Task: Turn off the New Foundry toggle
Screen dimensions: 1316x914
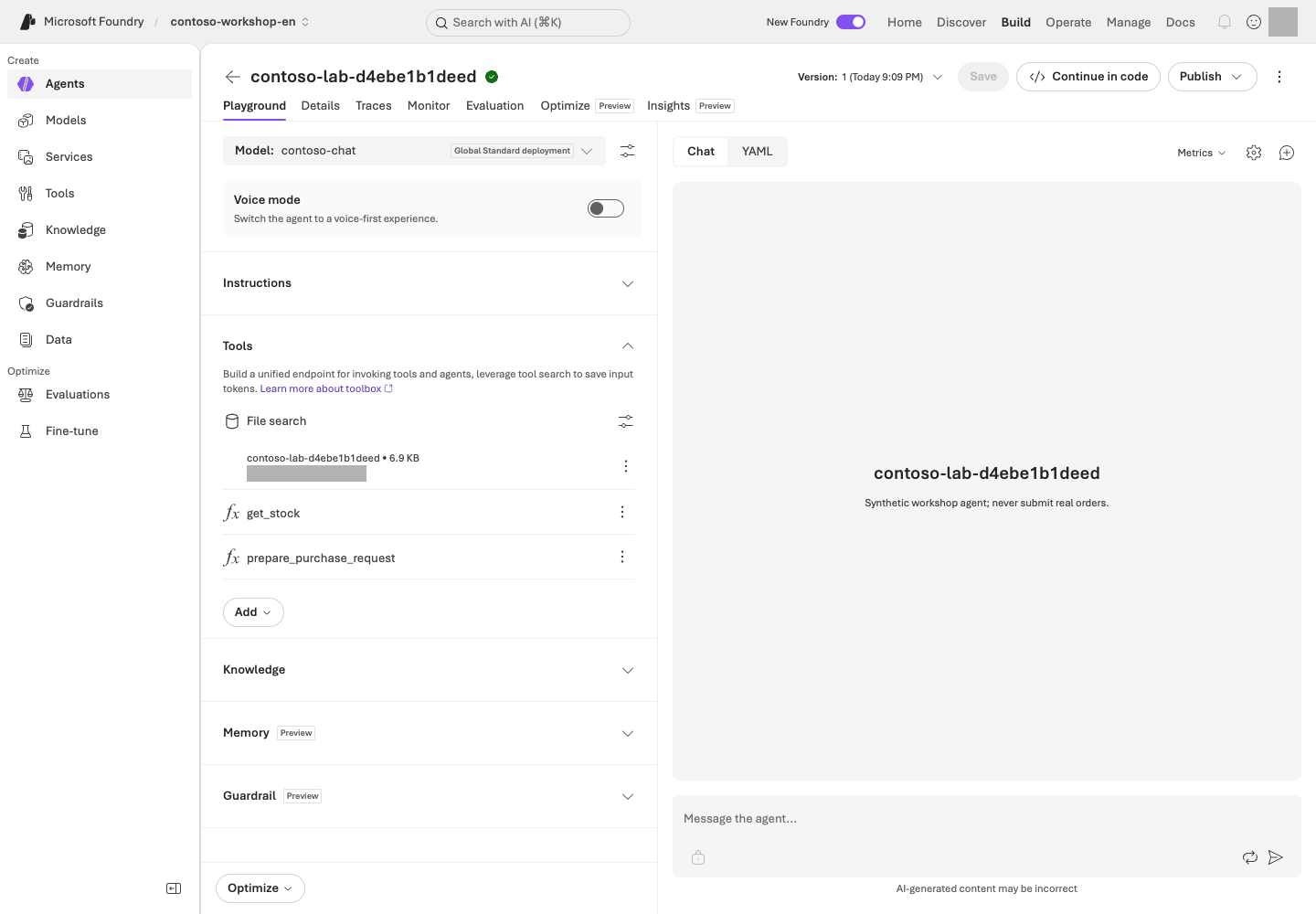Action: pyautogui.click(x=851, y=22)
